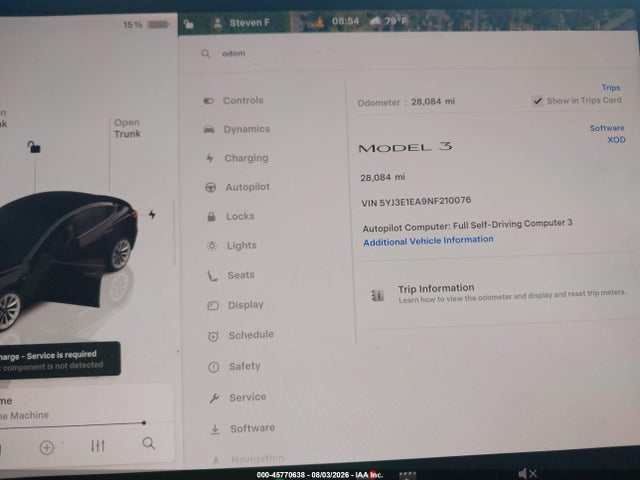
Task: Tap the search magnifier icon in bottom bar
Action: pyautogui.click(x=149, y=443)
